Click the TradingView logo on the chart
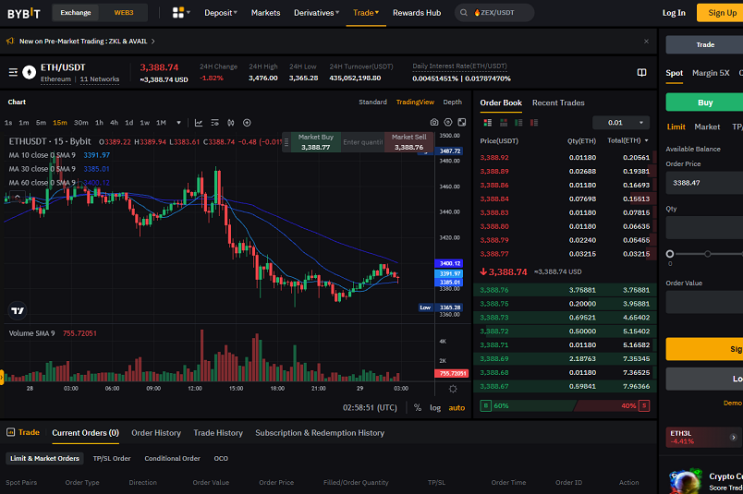This screenshot has height=494, width=743. pyautogui.click(x=18, y=311)
